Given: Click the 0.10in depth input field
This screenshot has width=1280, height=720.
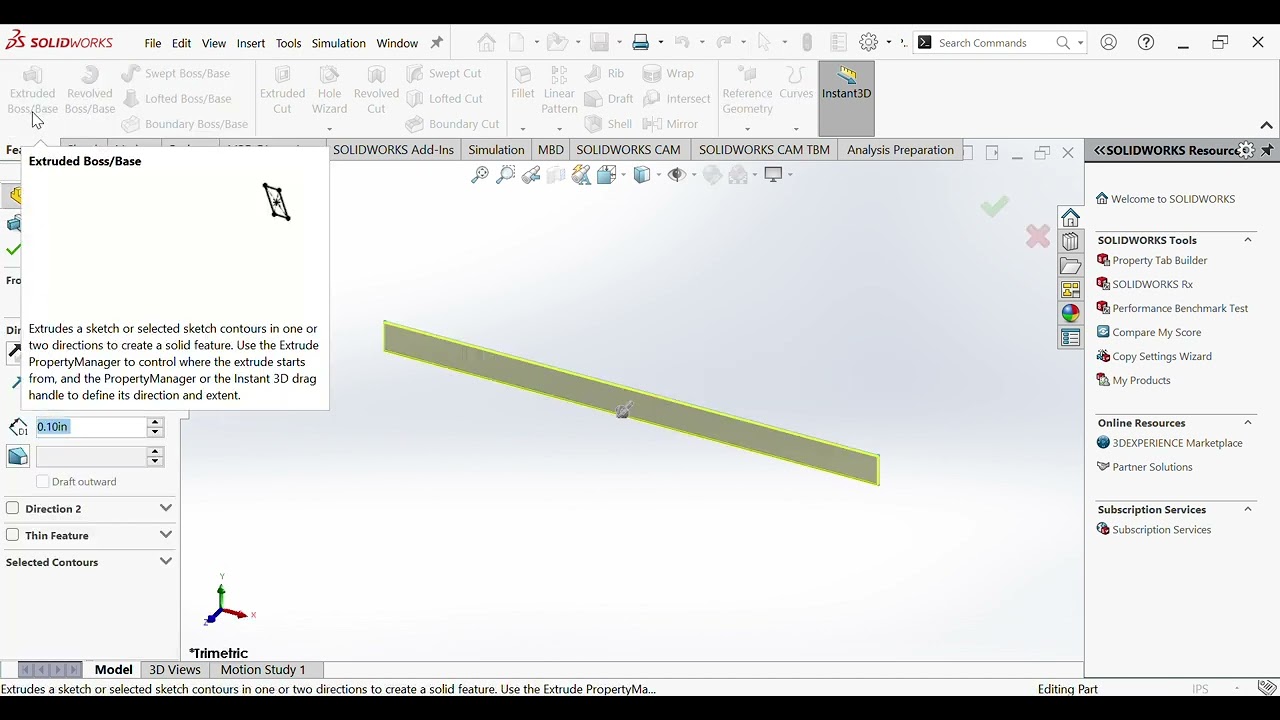Looking at the screenshot, I should [x=91, y=427].
